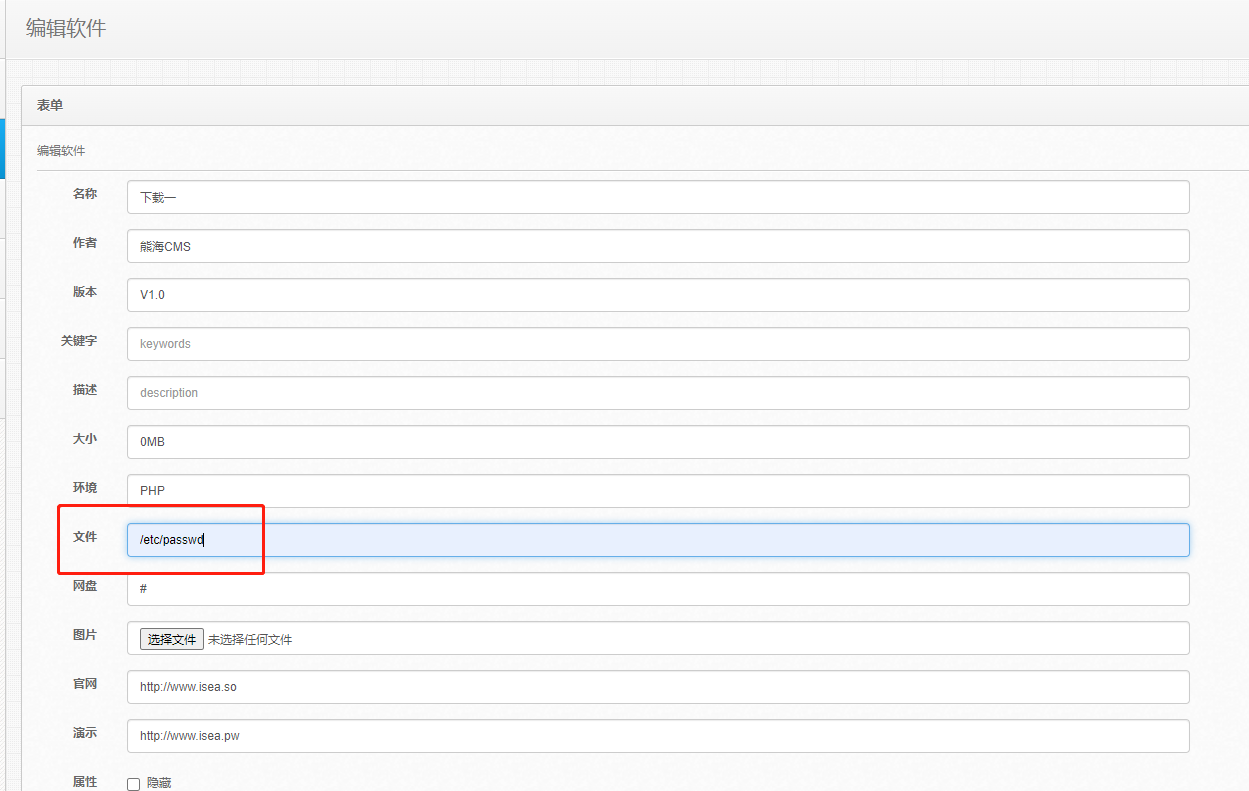
Task: Click the 关键字 keywords input box
Action: point(658,344)
